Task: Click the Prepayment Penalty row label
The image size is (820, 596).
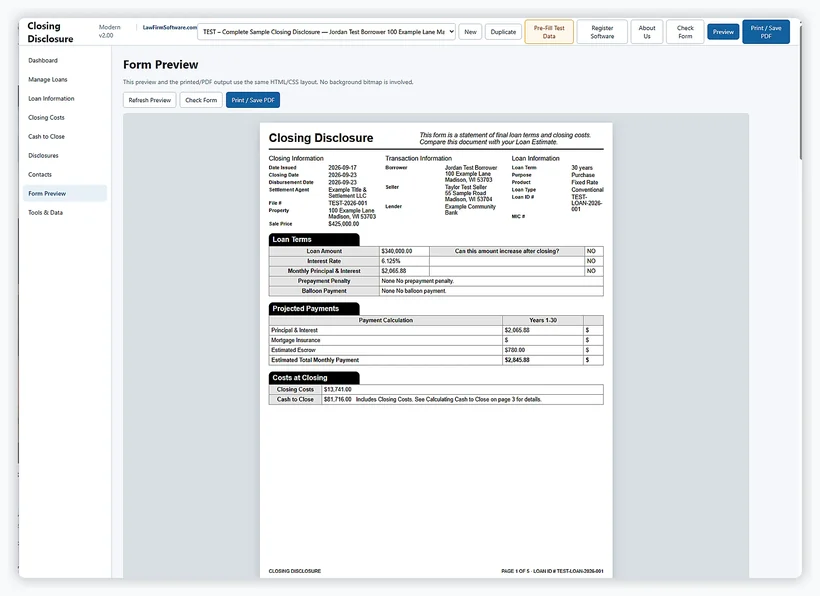Action: pyautogui.click(x=324, y=281)
